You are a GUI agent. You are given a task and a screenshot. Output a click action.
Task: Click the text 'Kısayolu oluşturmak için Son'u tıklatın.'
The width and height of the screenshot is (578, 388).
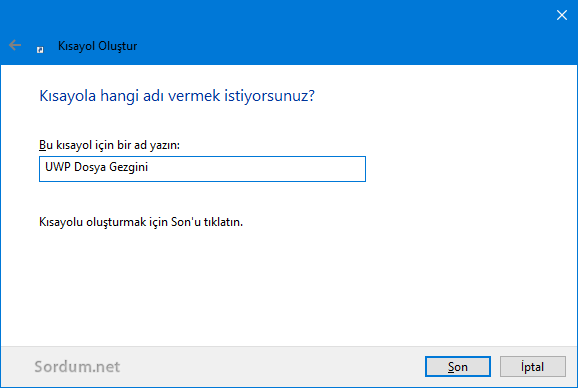(x=141, y=222)
